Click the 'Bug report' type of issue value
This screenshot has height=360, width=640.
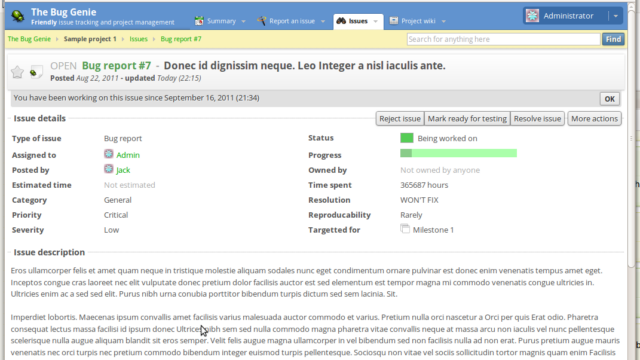(123, 138)
